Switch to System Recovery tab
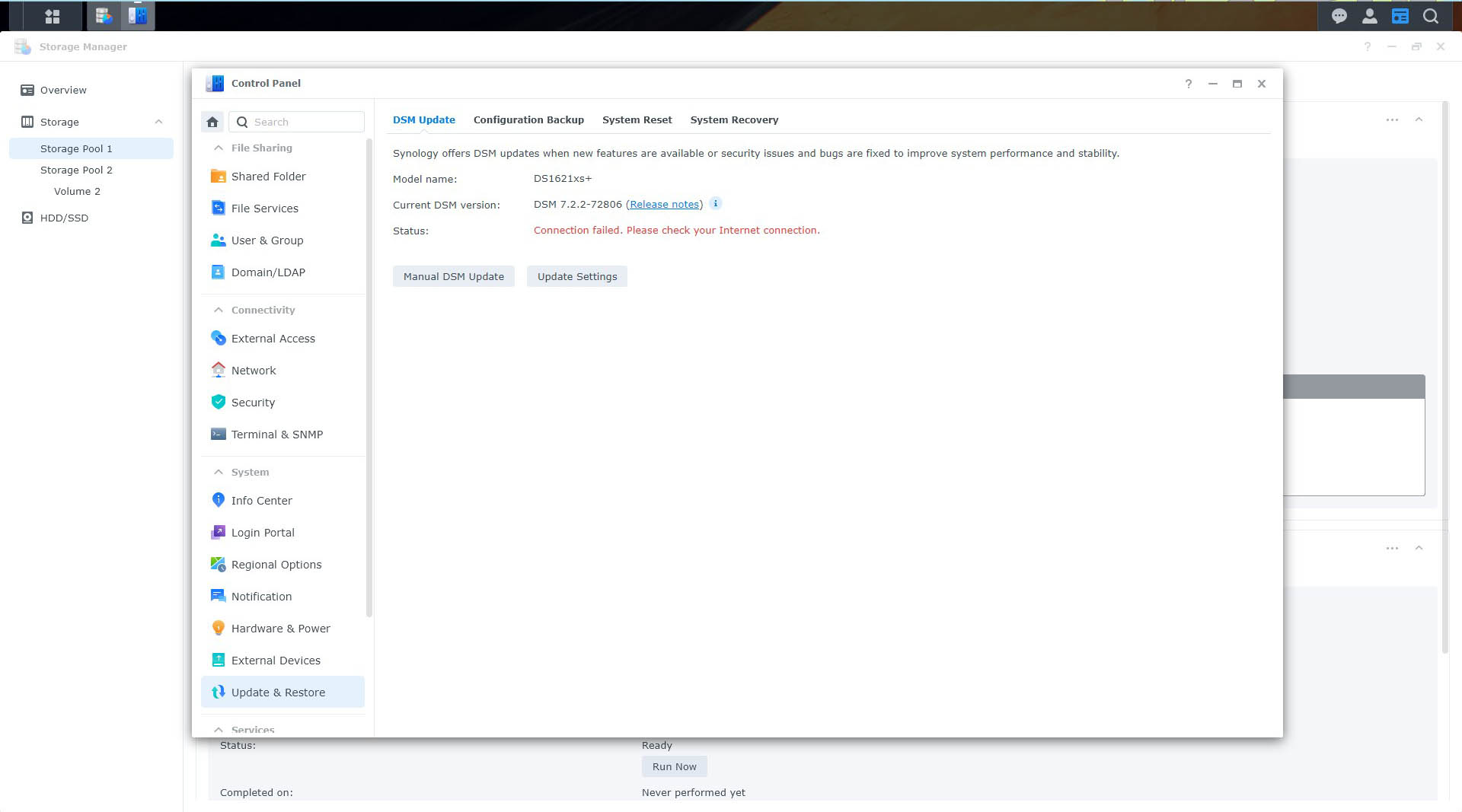1462x812 pixels. pos(734,120)
